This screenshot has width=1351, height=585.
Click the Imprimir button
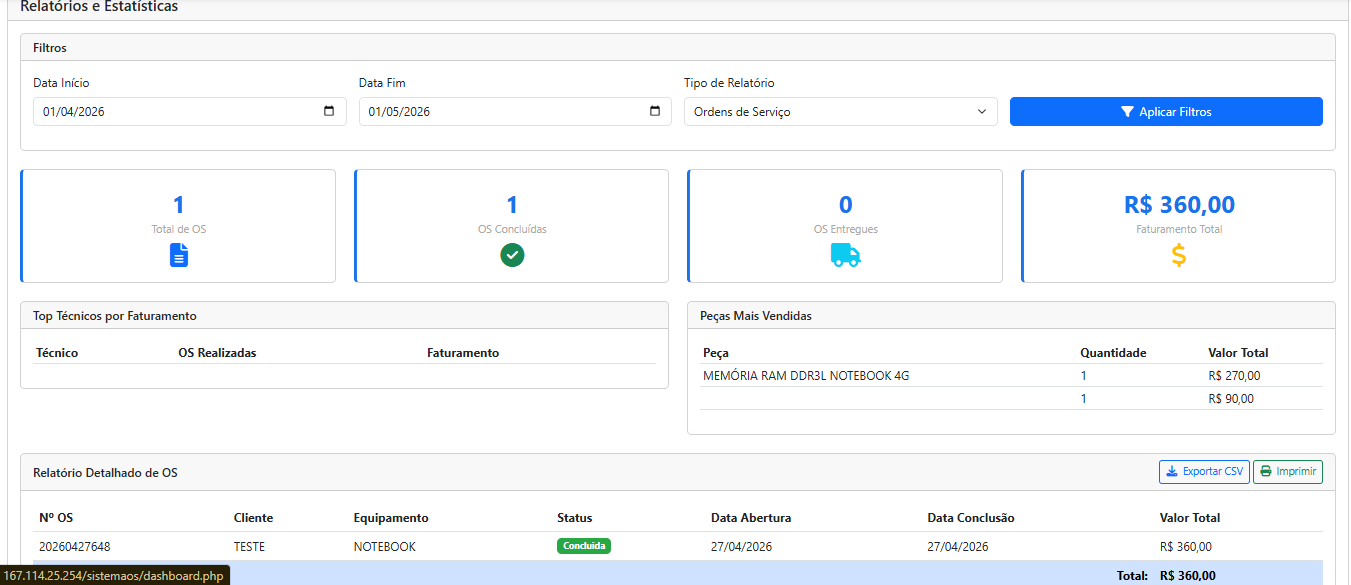click(x=1288, y=471)
